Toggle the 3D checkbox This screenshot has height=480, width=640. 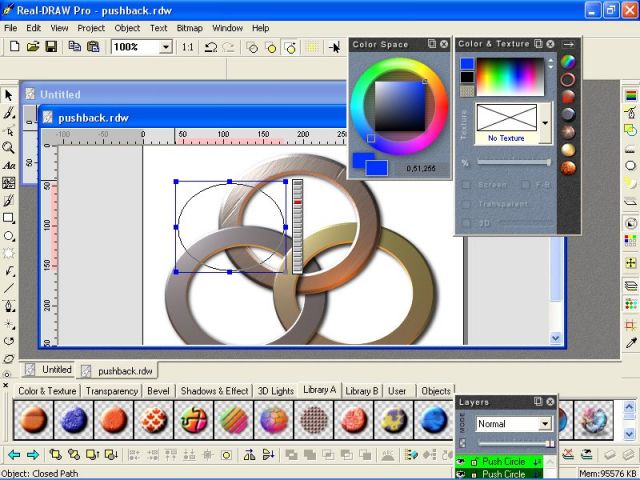pyautogui.click(x=466, y=223)
